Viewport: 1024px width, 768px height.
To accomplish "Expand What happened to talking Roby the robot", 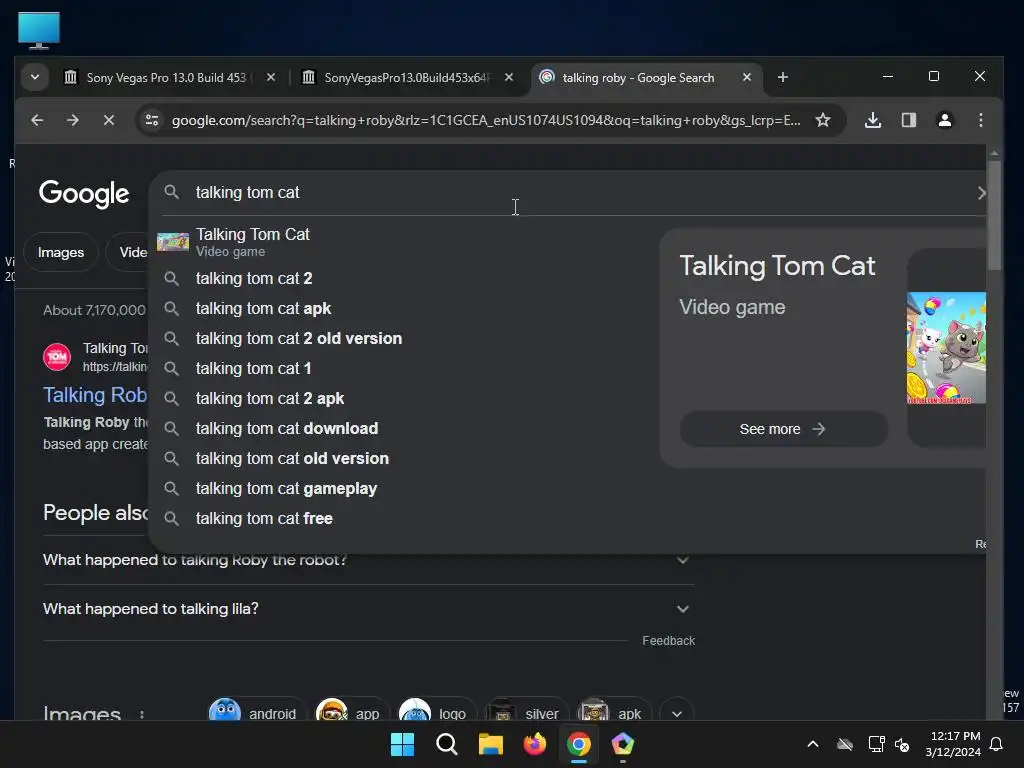I will [x=368, y=560].
